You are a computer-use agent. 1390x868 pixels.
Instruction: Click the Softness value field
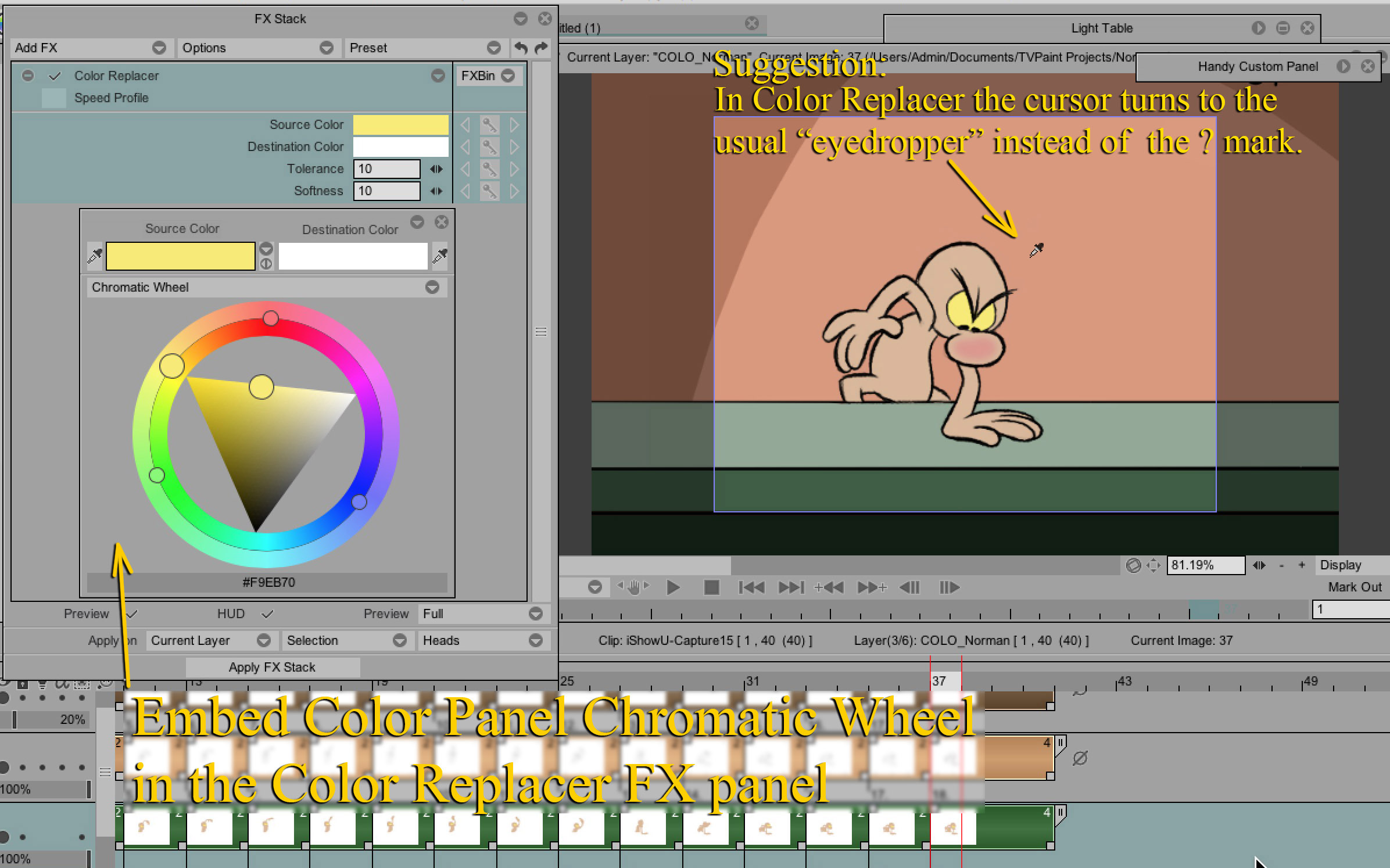[x=386, y=191]
